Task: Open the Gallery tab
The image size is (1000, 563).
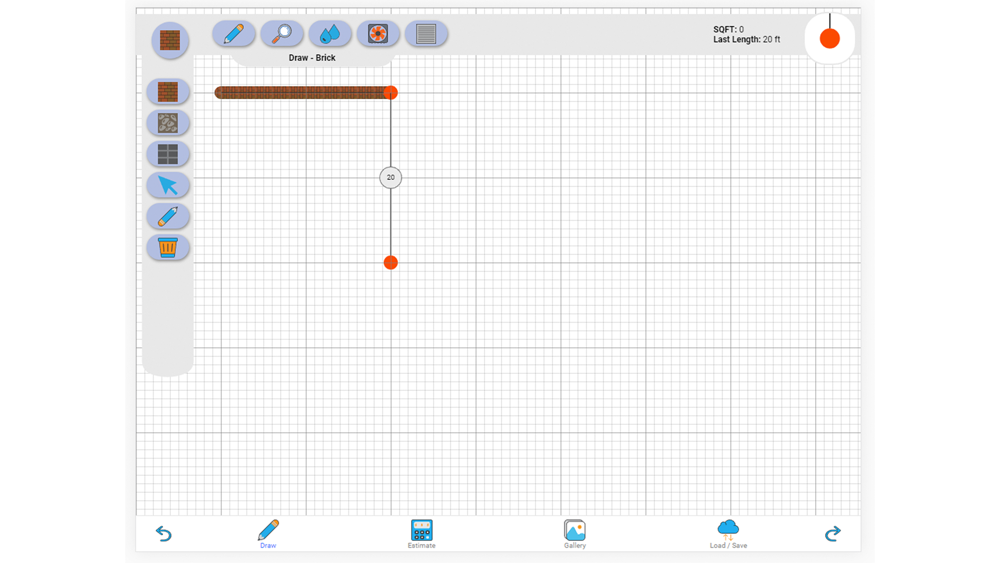Action: [x=575, y=534]
